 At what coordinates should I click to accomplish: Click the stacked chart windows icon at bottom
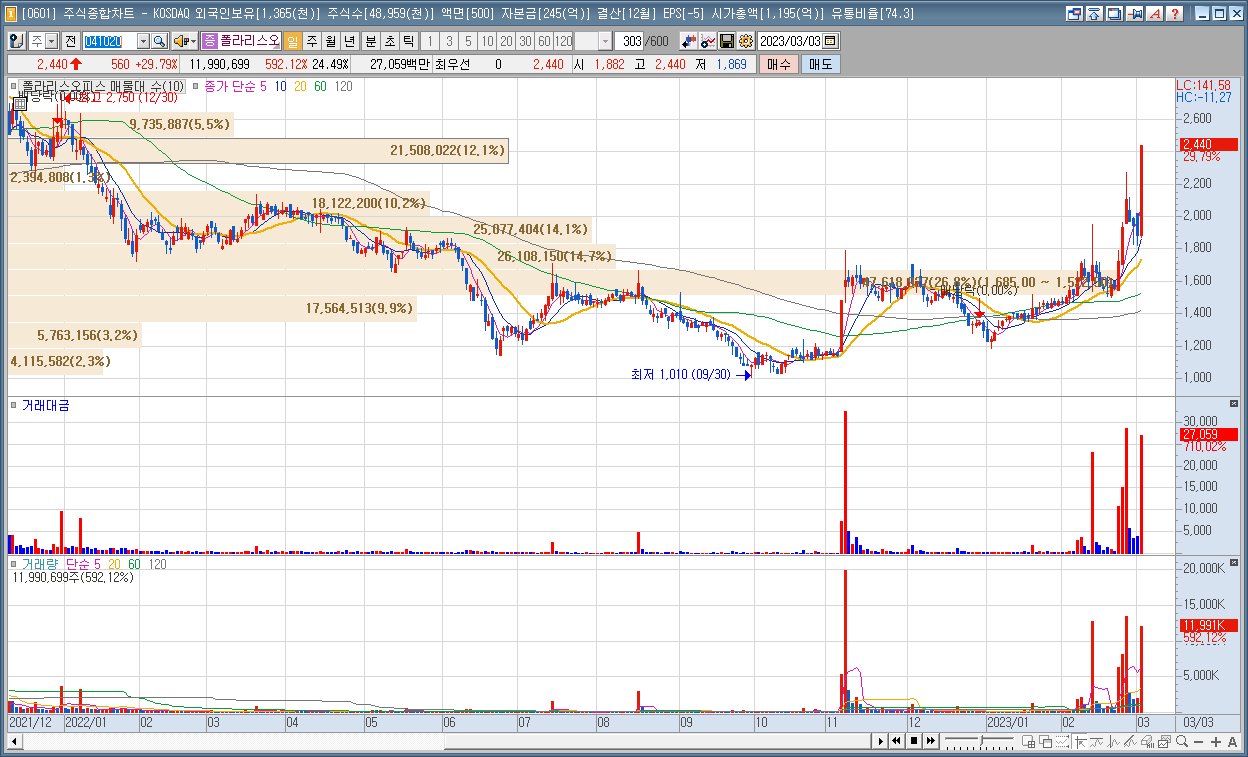click(x=1164, y=741)
